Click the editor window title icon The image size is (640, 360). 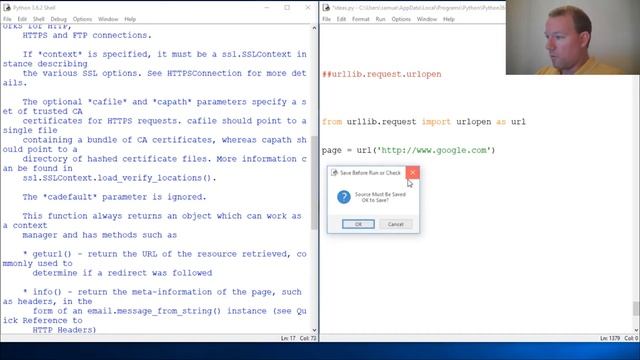326,8
